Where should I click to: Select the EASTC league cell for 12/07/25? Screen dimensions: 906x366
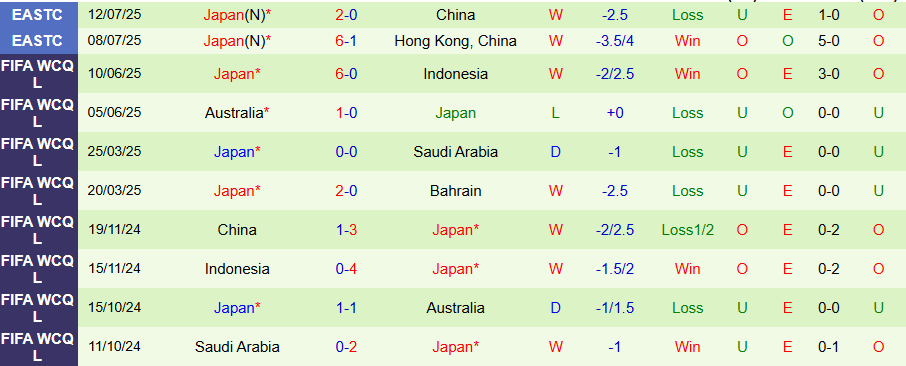[x=38, y=15]
